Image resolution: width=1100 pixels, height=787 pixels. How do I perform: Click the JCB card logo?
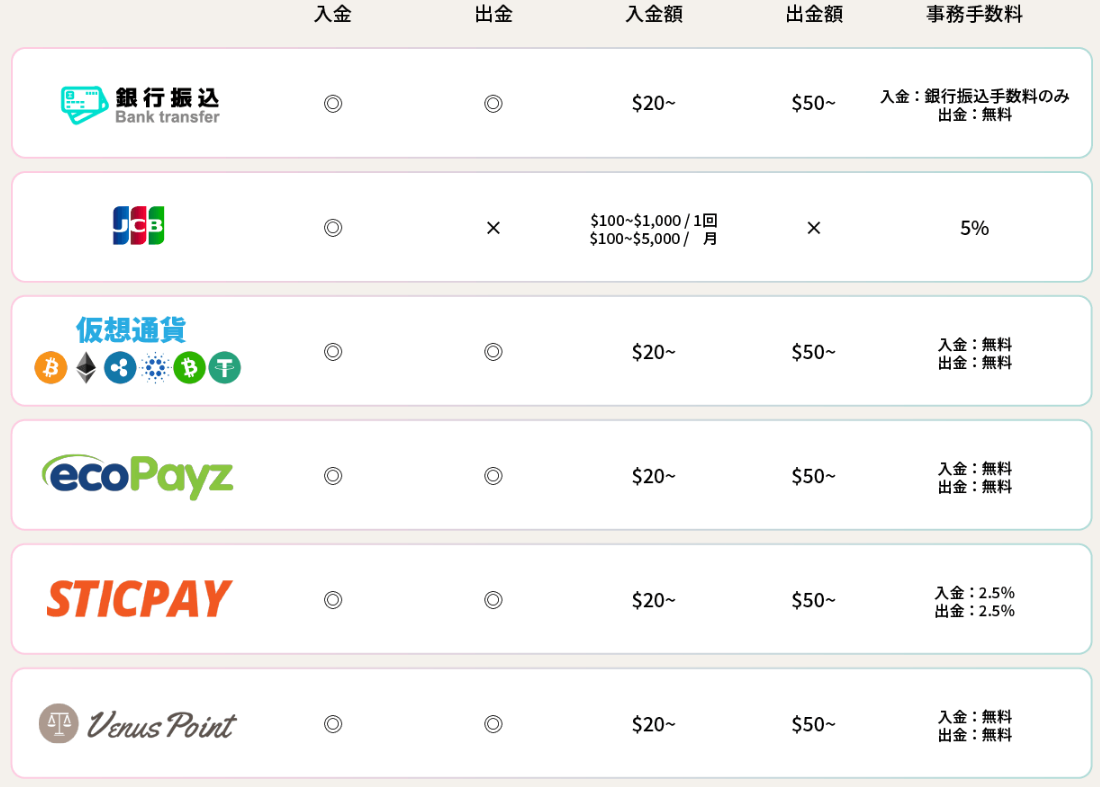point(138,225)
